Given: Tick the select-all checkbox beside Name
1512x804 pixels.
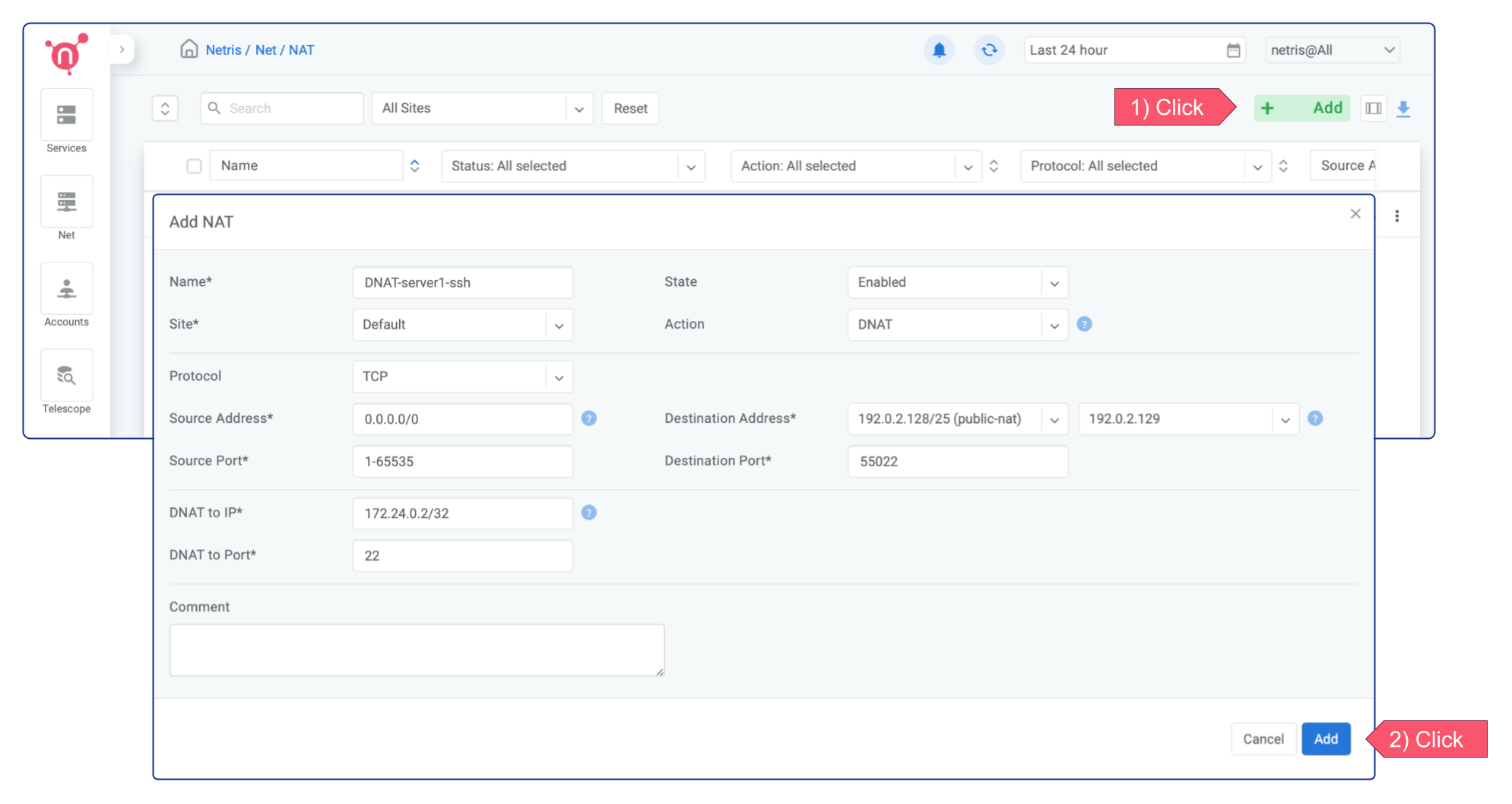Looking at the screenshot, I should pos(194,166).
